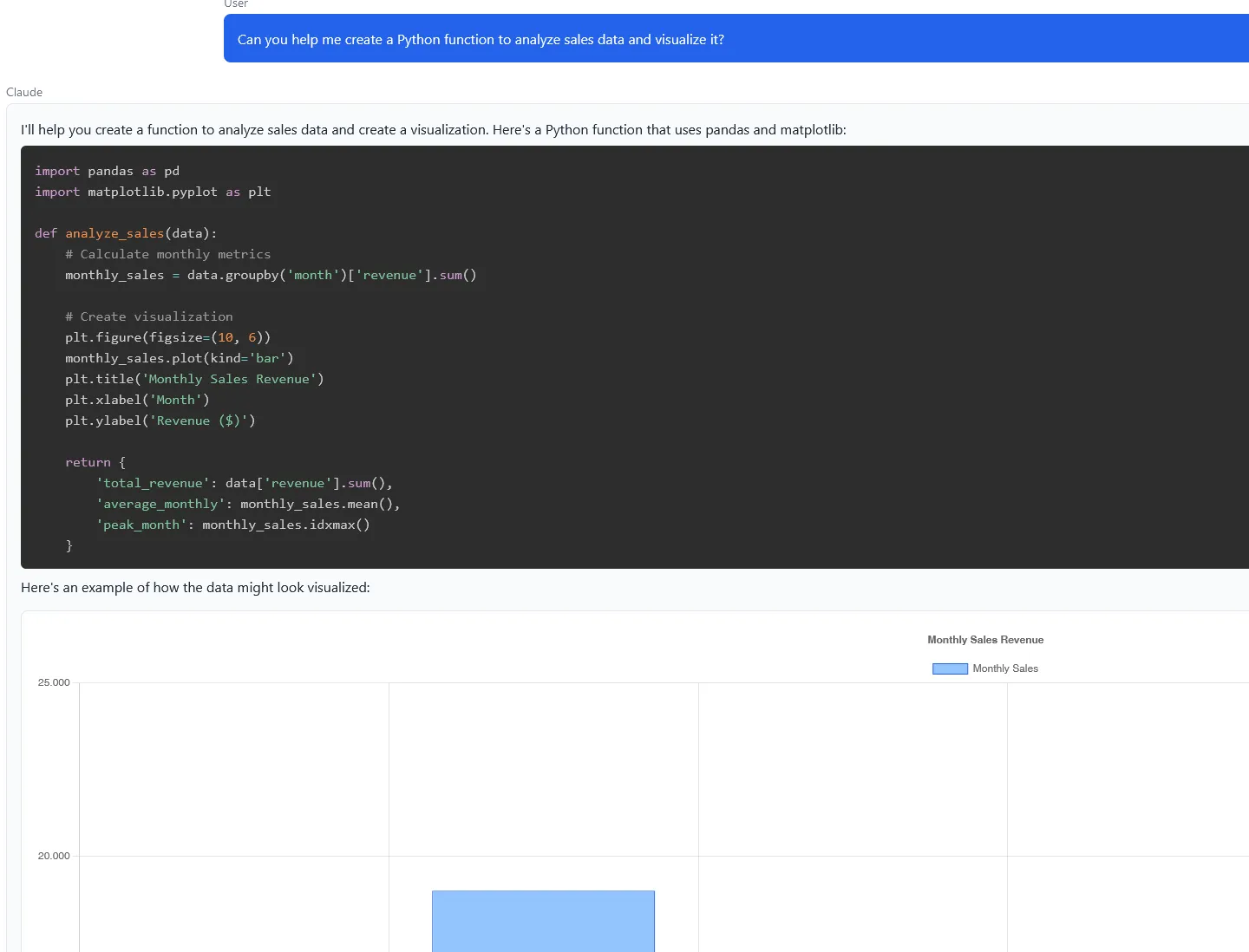Click the plt.title('Monthly Sales Revenue') line
1249x952 pixels.
[194, 379]
